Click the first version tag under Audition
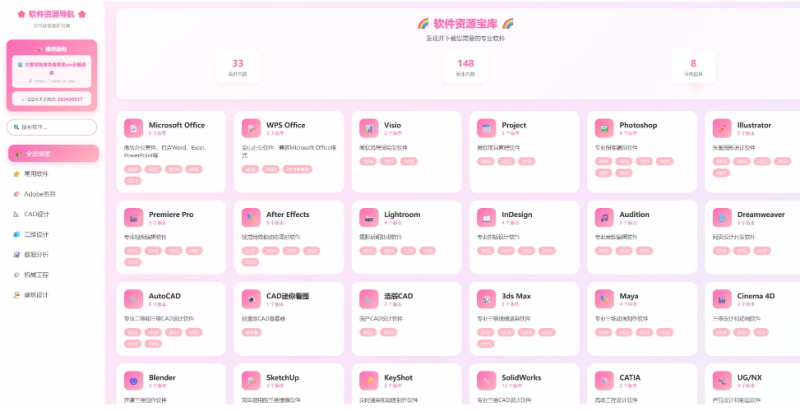Screen dimensions: 800x411 604,251
